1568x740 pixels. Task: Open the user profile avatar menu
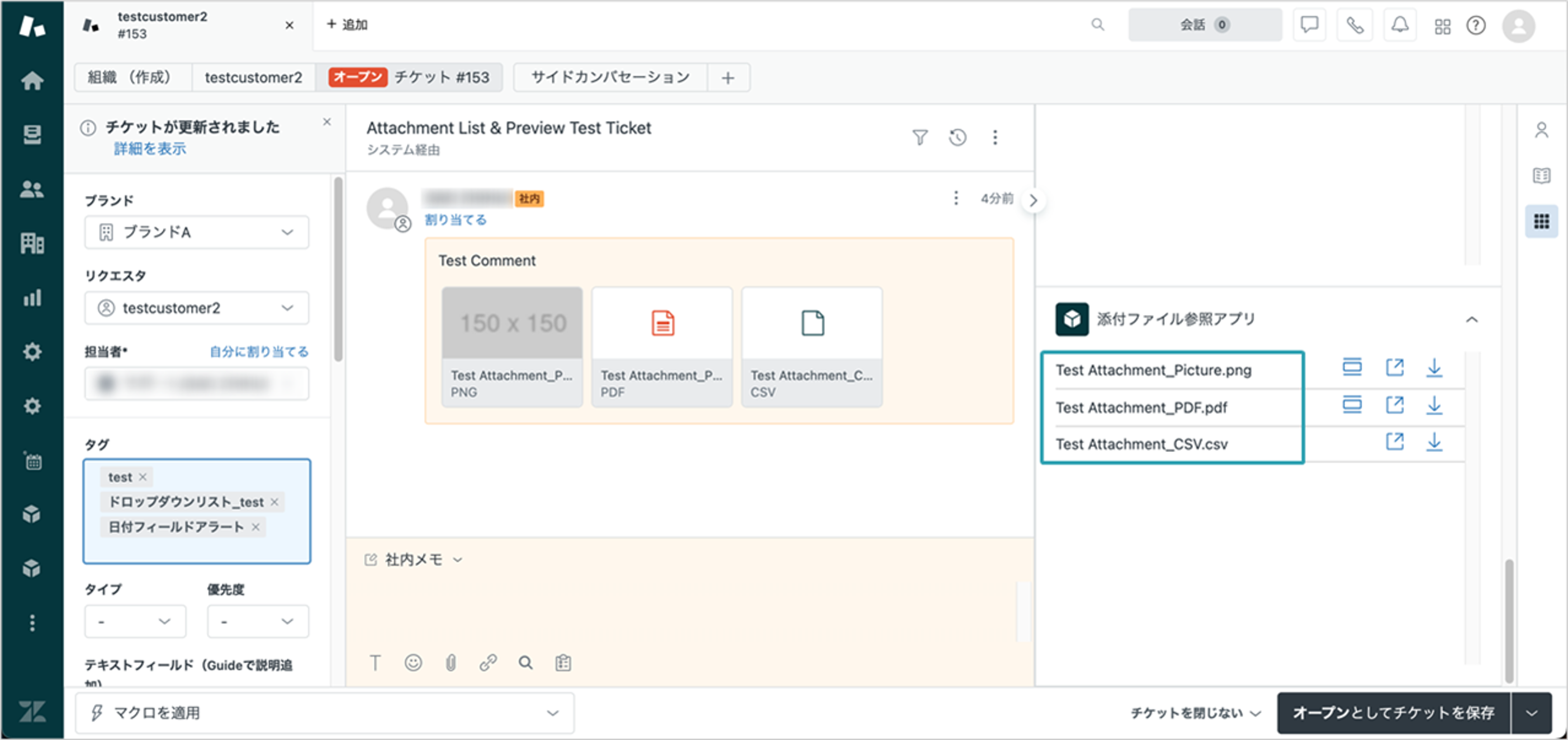click(x=1519, y=26)
